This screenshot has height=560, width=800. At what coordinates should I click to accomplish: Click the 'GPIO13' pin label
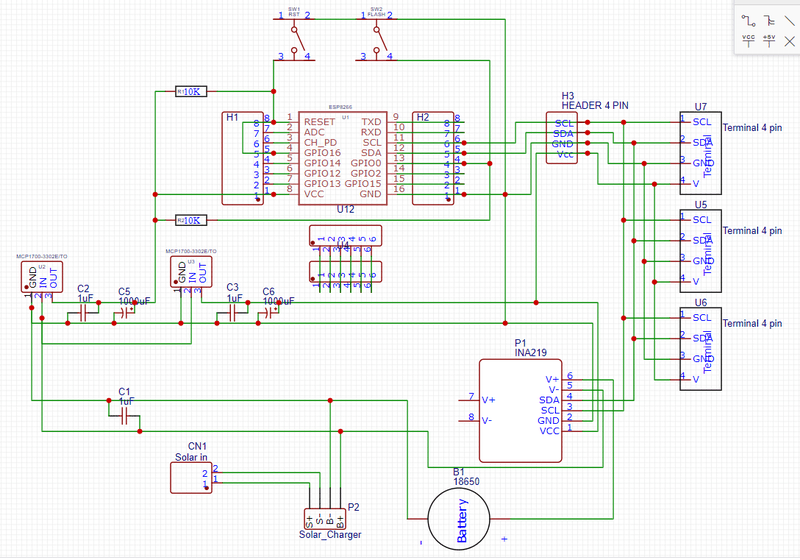point(322,184)
